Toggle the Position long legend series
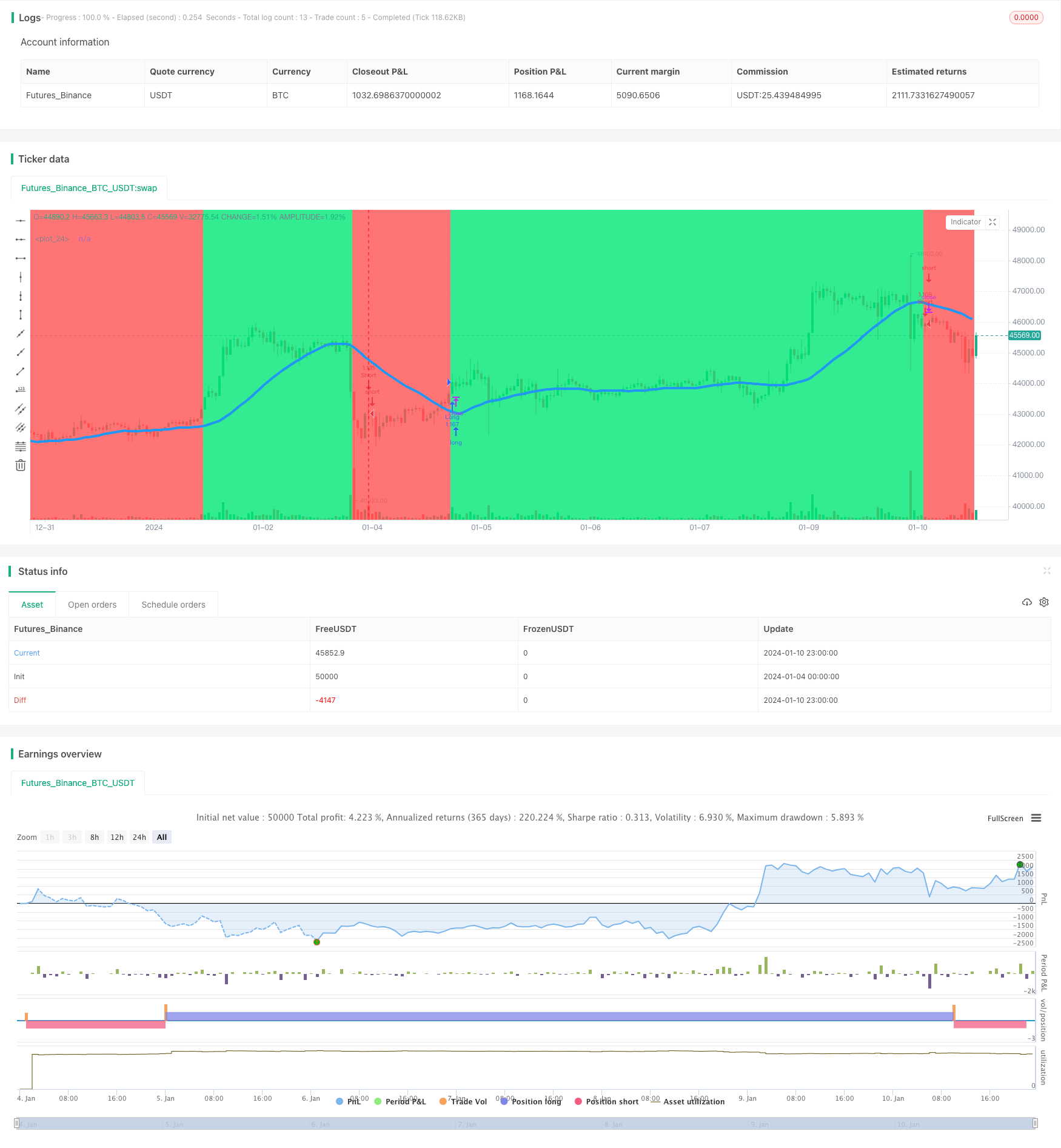This screenshot has height=1148, width=1061. [x=530, y=1101]
